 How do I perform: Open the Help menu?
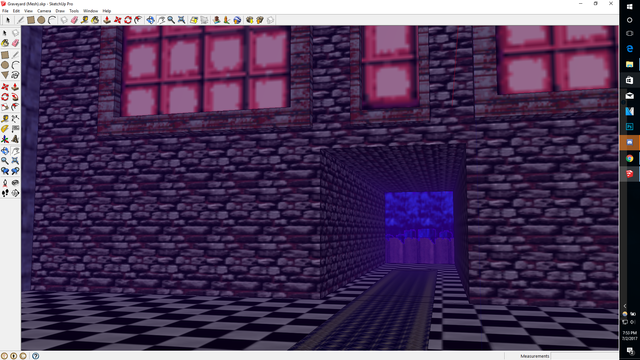107,11
